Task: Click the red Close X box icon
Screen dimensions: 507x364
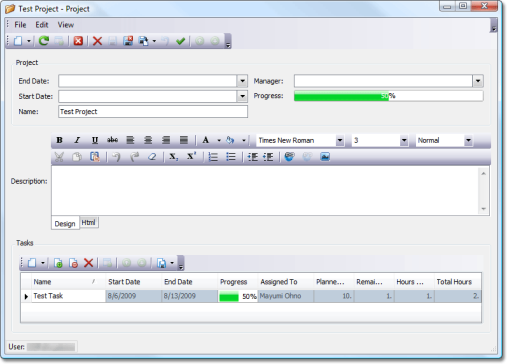Action: [x=78, y=41]
